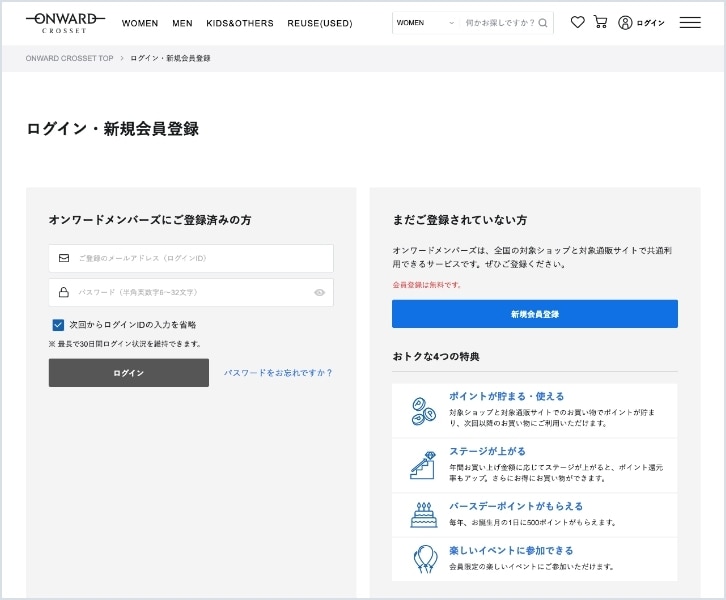Open the KIDS&OTHERS navigation menu
This screenshot has height=600, width=726.
pyautogui.click(x=240, y=23)
